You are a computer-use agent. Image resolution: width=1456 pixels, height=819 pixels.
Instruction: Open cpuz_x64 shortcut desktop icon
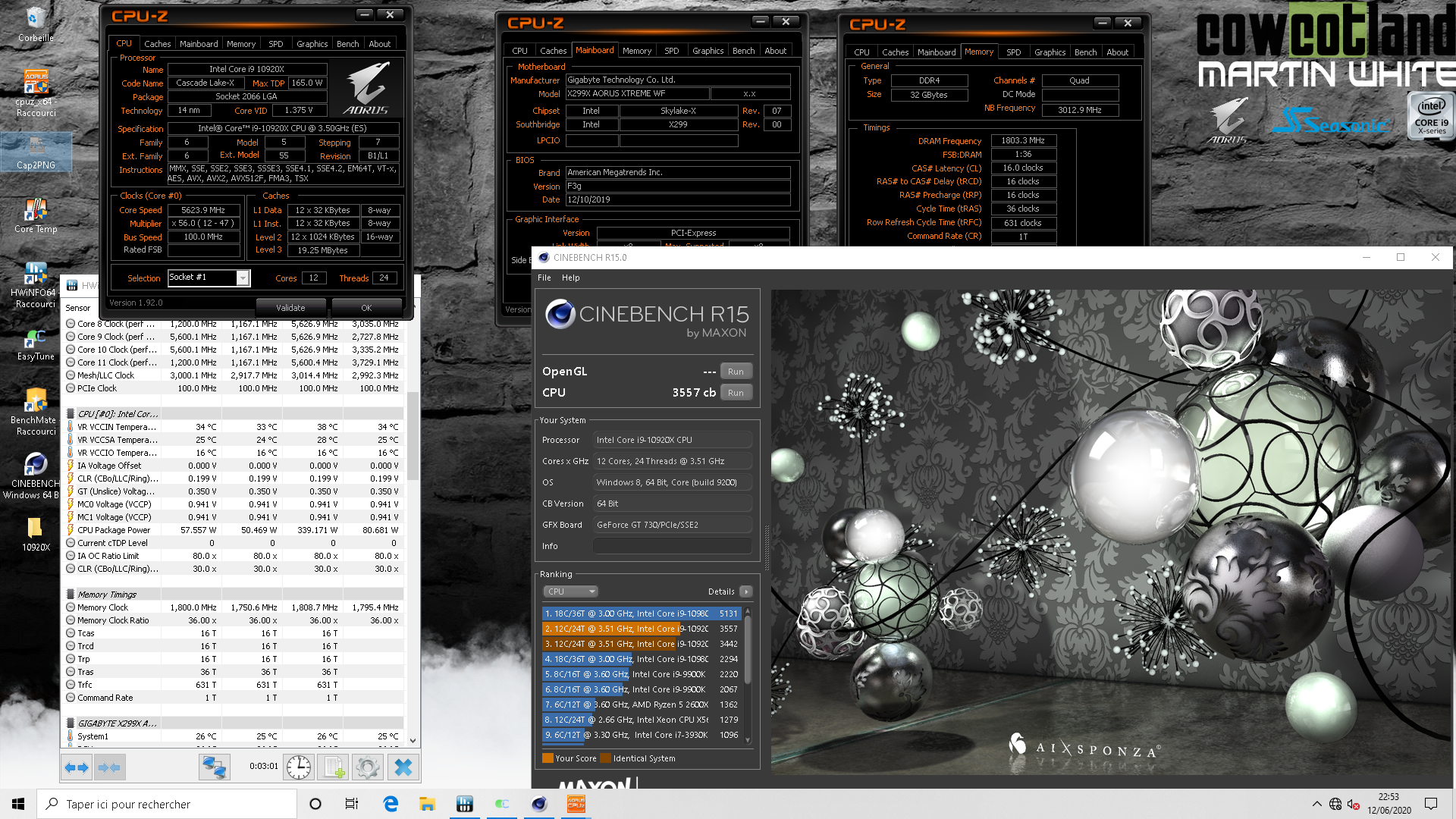(36, 94)
